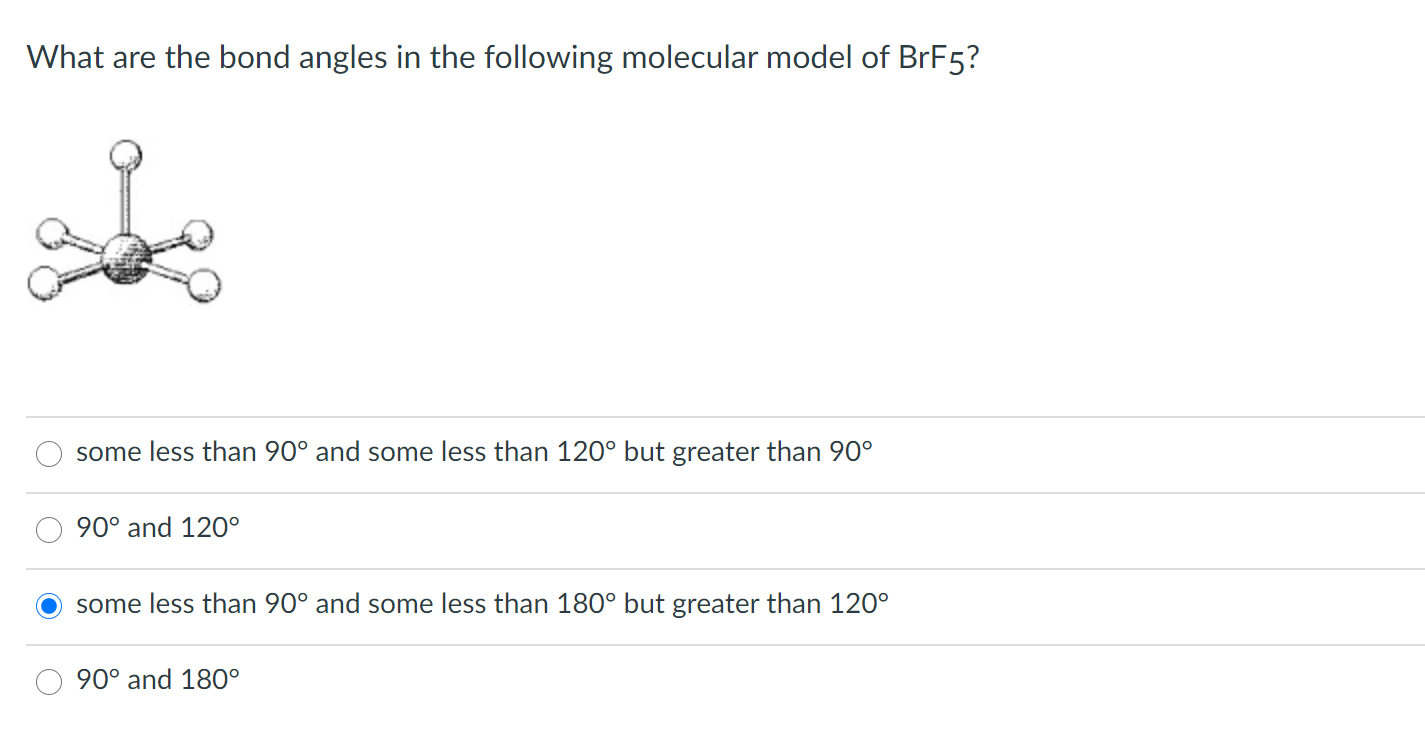Click the answer text '90° and 180°'
The height and width of the screenshot is (737, 1425).
coord(158,680)
